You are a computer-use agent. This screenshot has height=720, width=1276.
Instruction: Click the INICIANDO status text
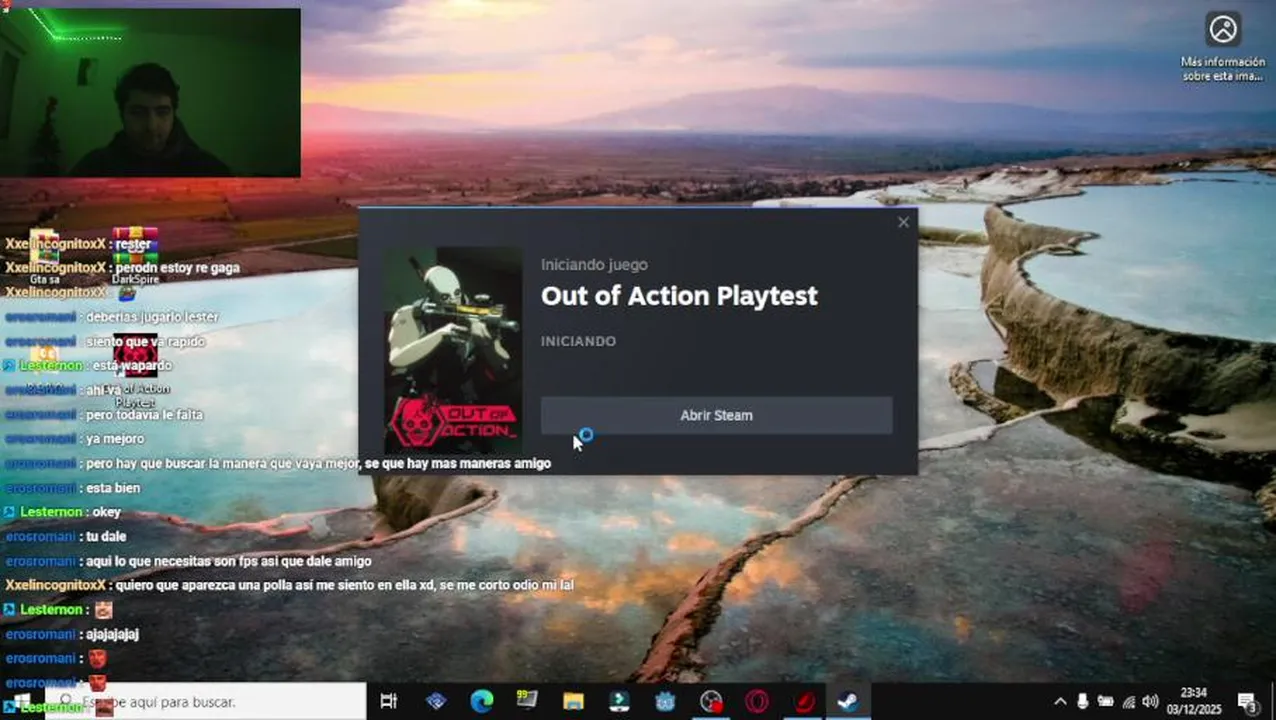(x=578, y=341)
